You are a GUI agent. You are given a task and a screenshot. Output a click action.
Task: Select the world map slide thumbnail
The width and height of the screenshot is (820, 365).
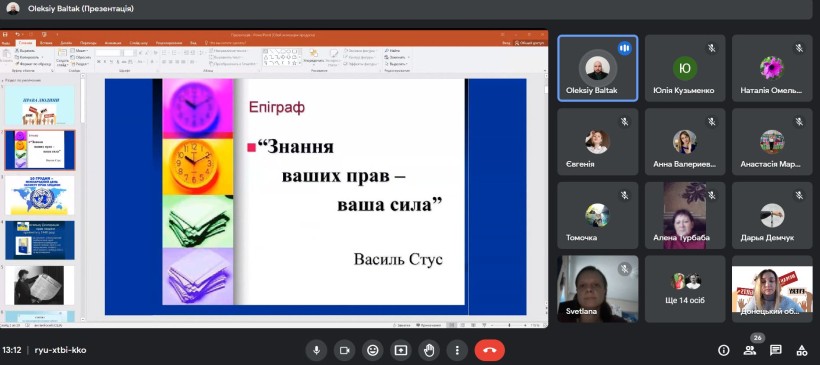pyautogui.click(x=40, y=195)
